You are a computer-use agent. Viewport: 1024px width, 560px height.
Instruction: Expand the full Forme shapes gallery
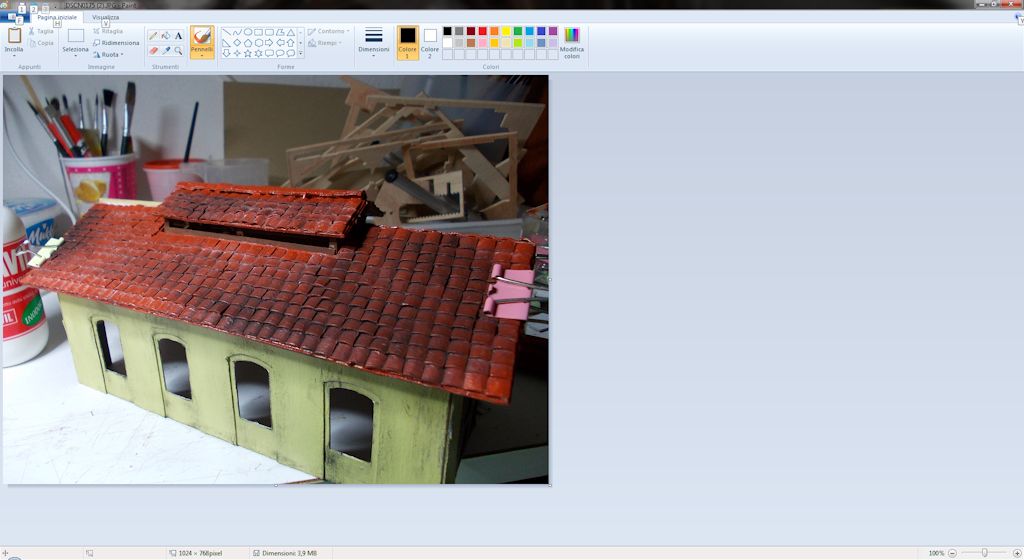[x=300, y=53]
